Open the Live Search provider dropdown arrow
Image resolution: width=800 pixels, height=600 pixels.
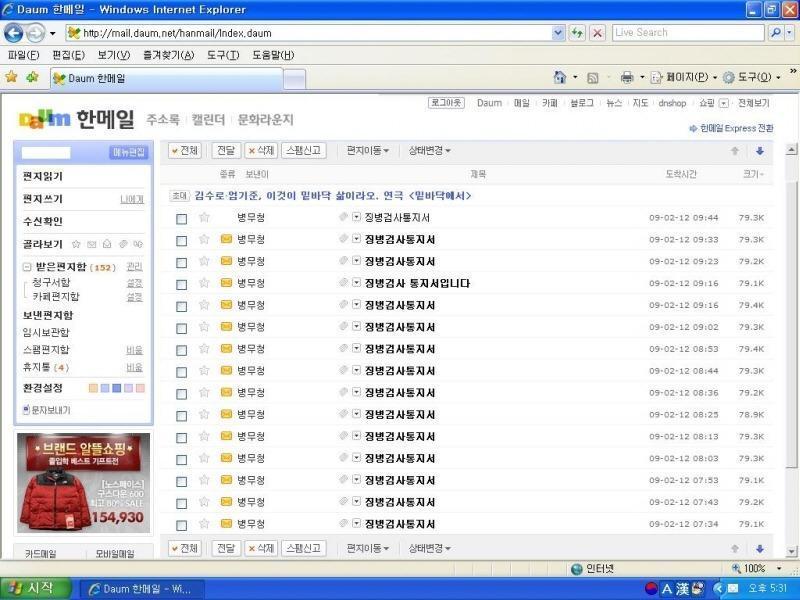point(789,33)
